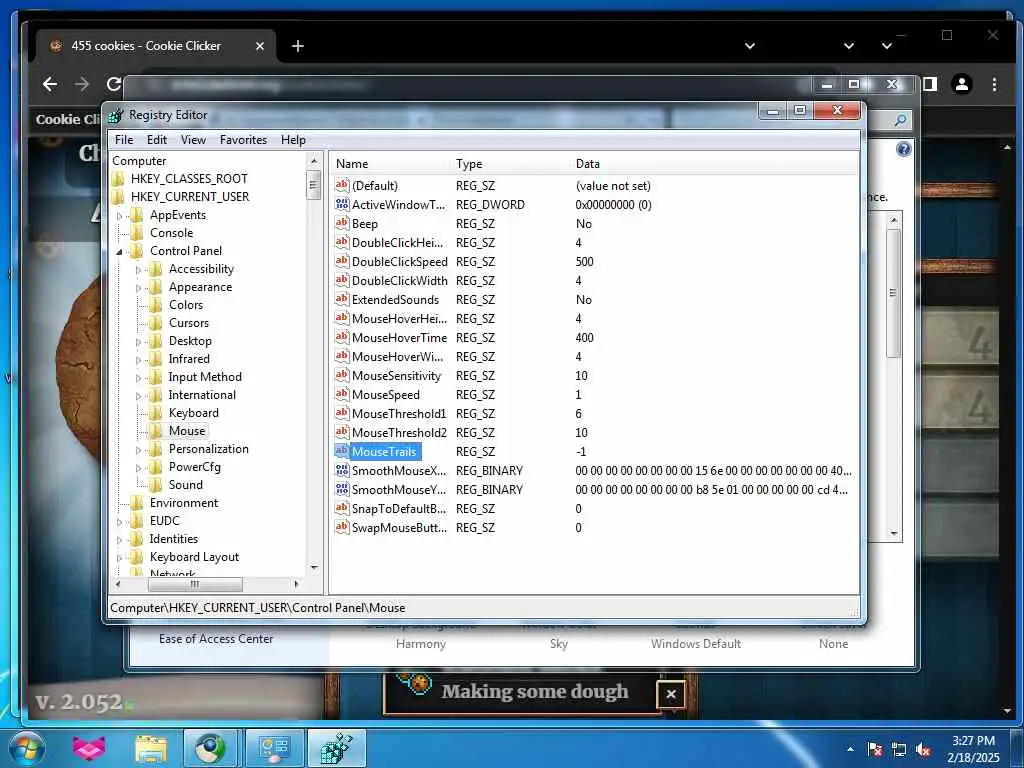1024x768 pixels.
Task: Expand the Input Method key
Action: (138, 377)
